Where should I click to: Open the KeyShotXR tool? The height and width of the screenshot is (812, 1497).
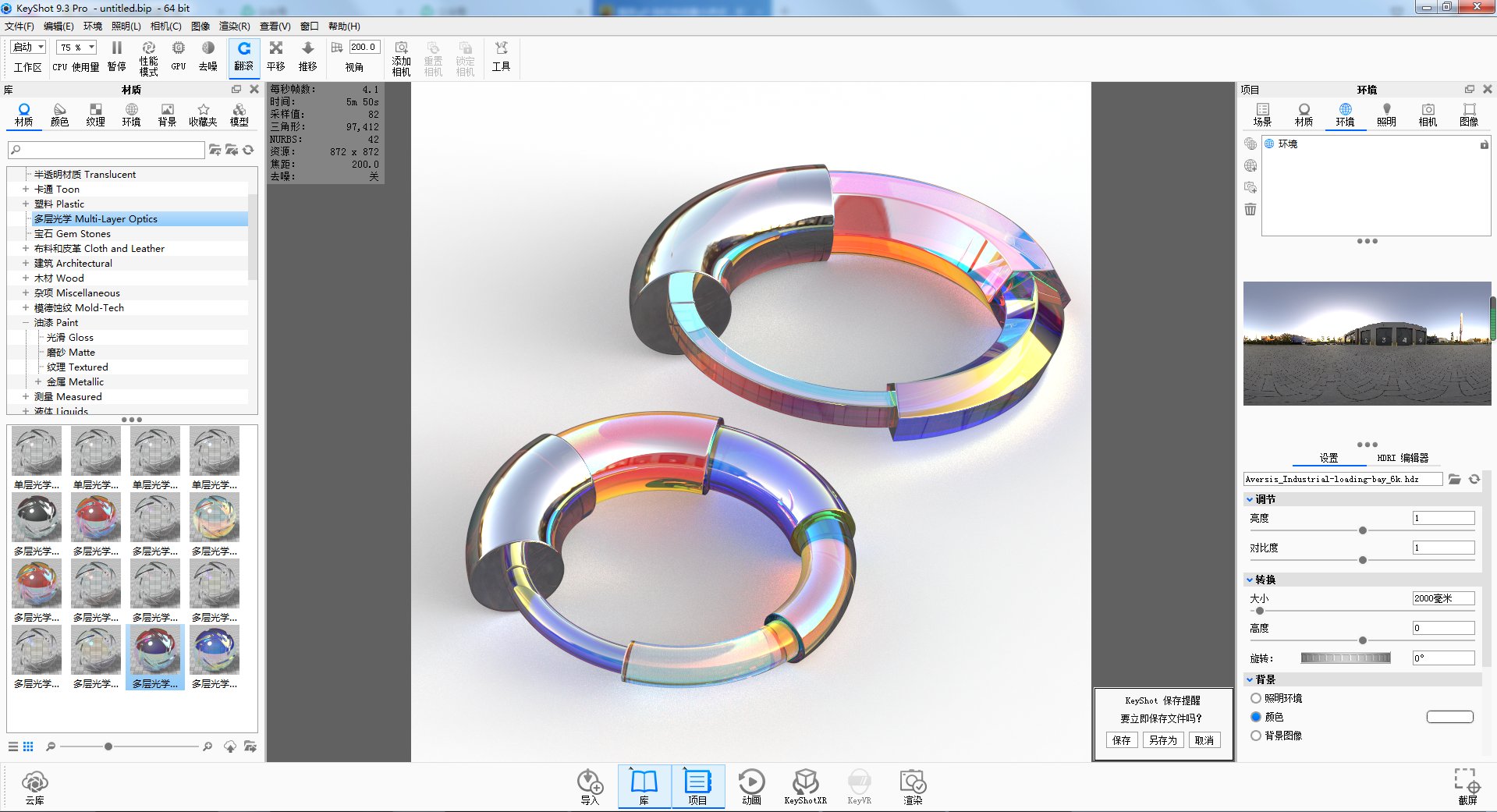click(x=805, y=785)
